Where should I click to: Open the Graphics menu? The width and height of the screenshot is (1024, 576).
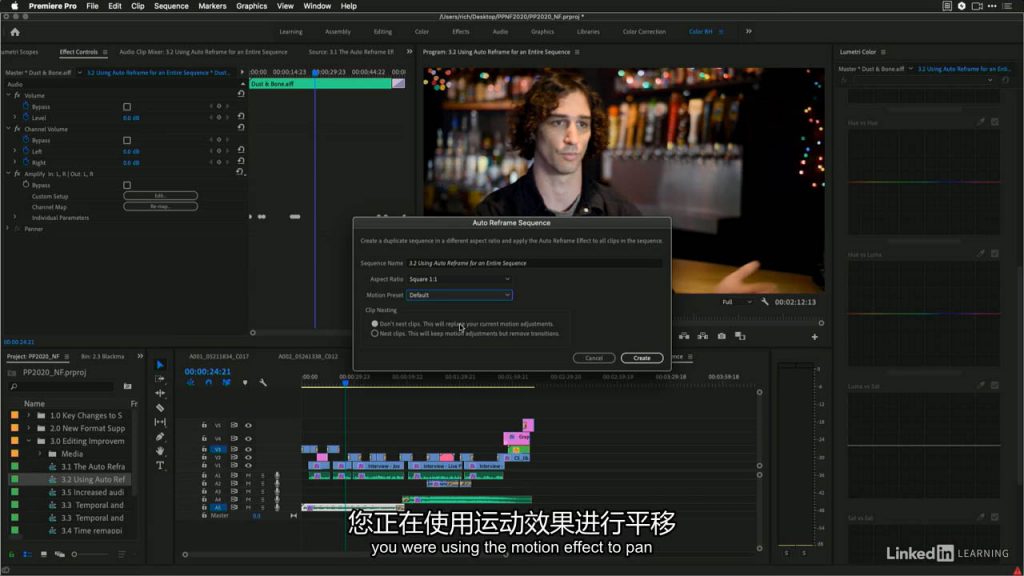pos(251,6)
